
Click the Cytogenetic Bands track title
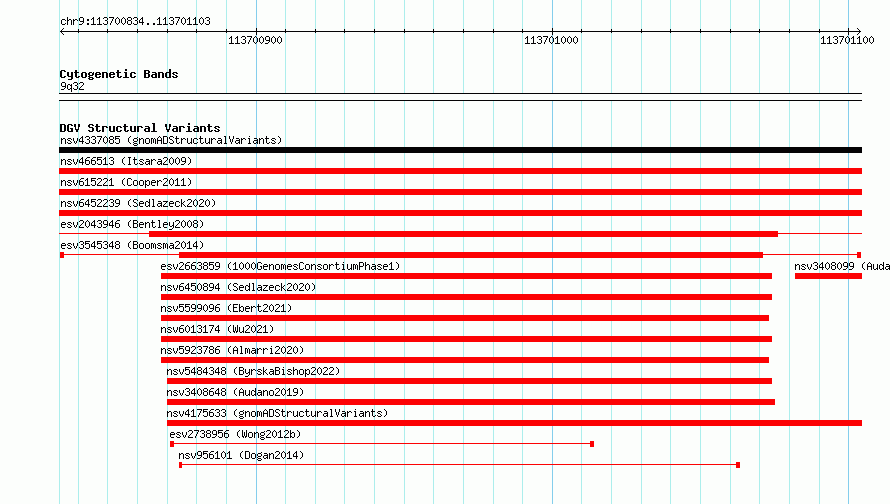click(x=119, y=74)
